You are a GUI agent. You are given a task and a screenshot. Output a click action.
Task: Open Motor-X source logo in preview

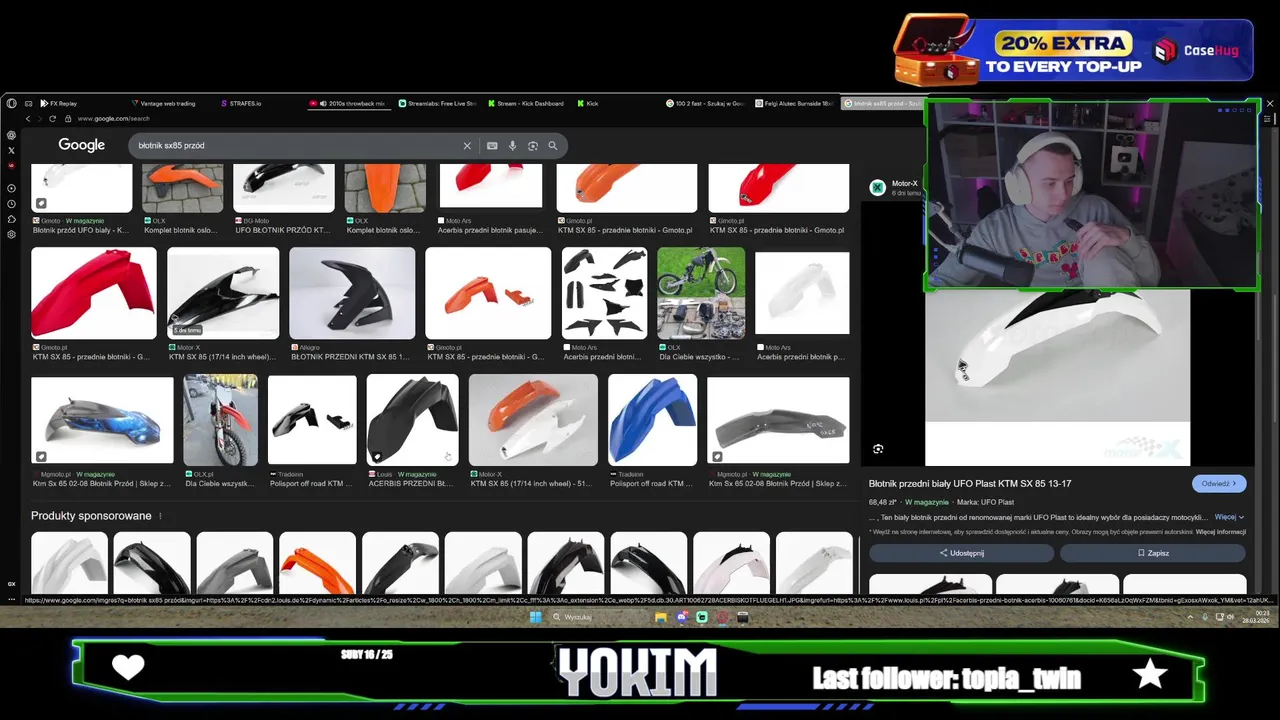(878, 187)
